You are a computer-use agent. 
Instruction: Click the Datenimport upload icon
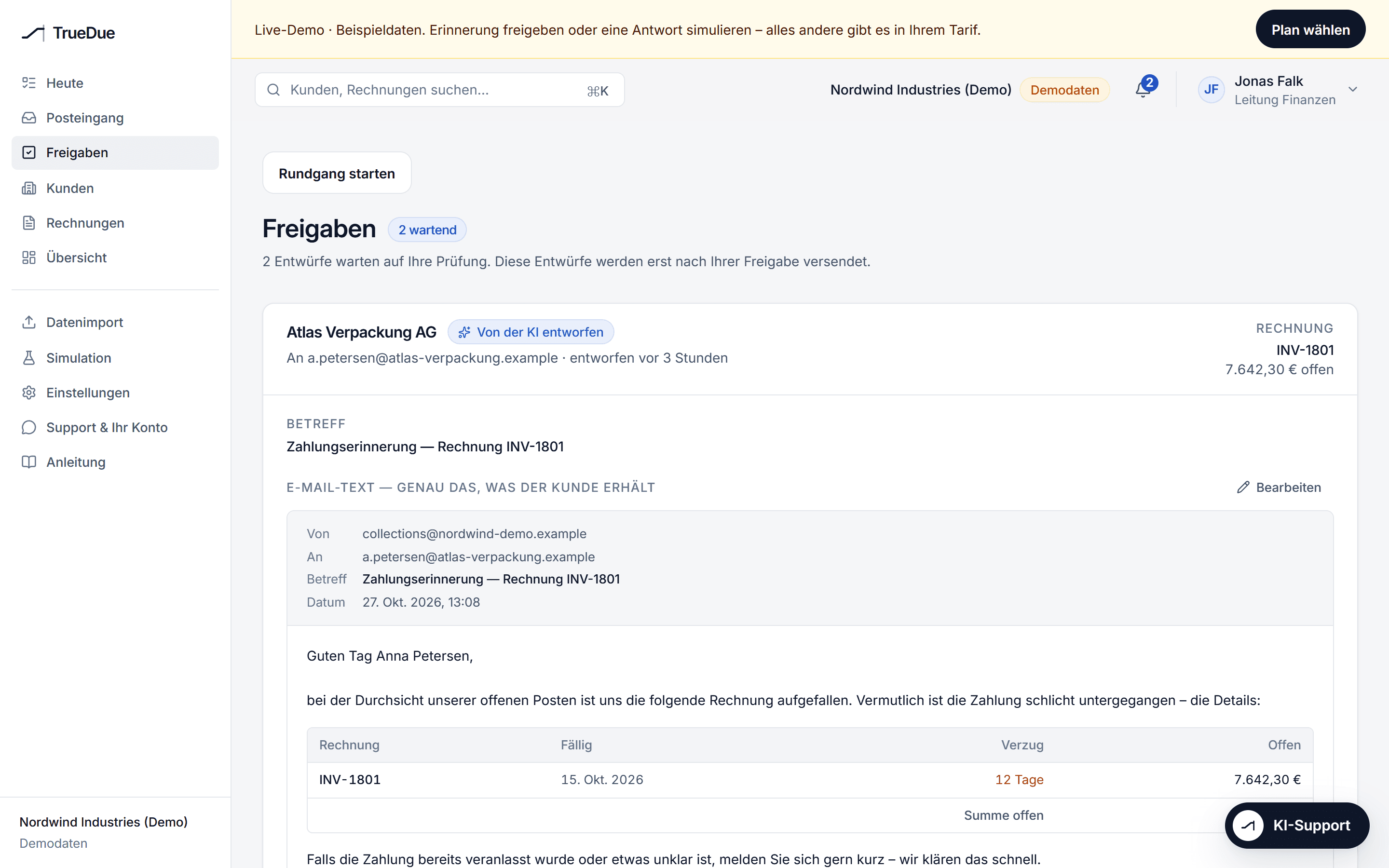point(29,322)
